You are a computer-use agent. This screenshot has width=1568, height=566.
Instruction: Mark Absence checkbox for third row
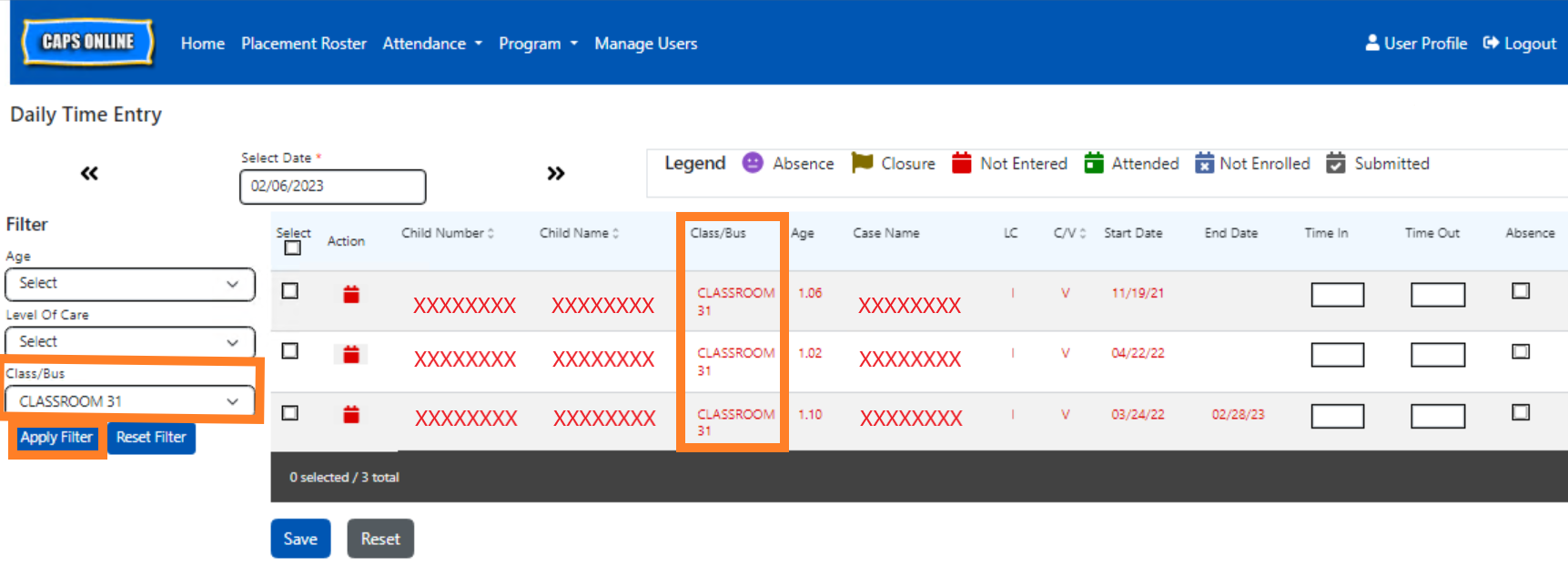pos(1520,413)
